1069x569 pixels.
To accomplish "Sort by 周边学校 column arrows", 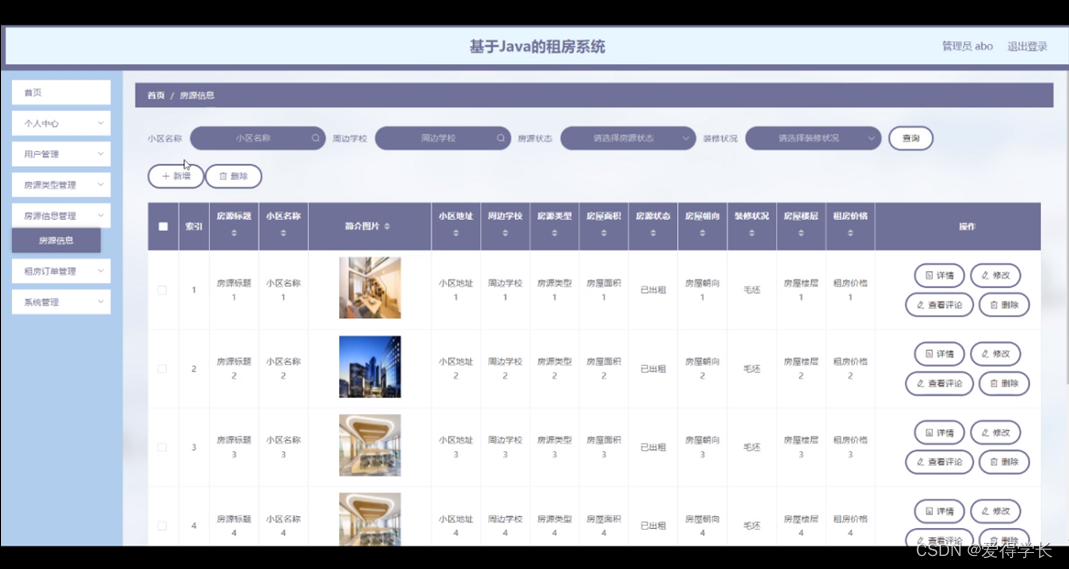I will [505, 233].
